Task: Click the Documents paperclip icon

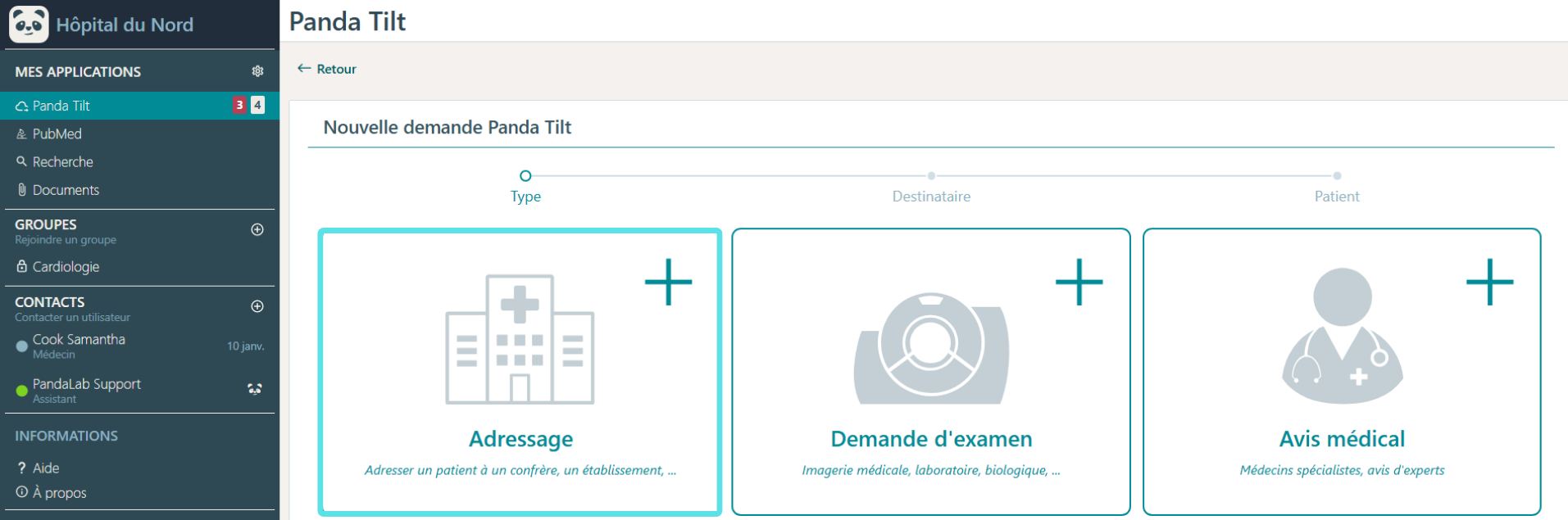Action: tap(22, 189)
